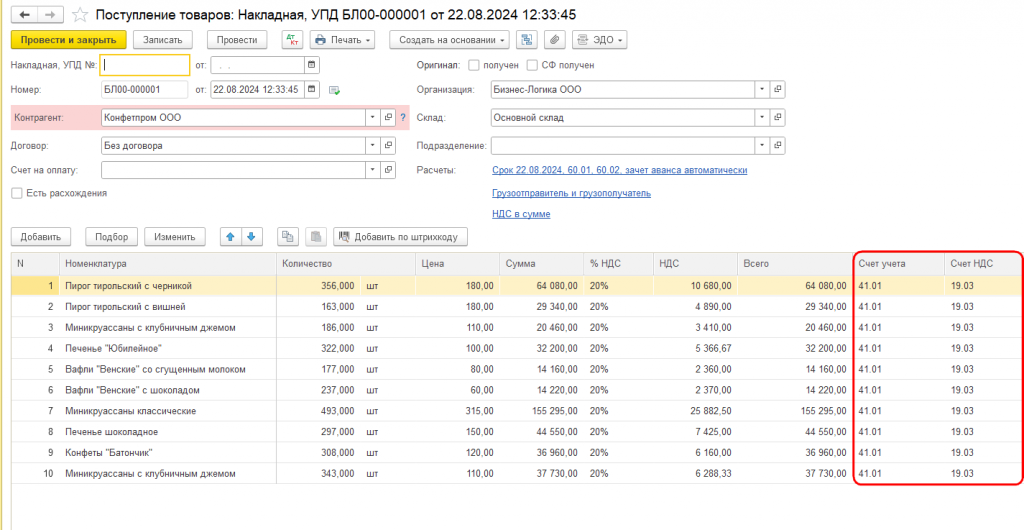
Task: Click the Провести и закрыть button
Action: 69,40
